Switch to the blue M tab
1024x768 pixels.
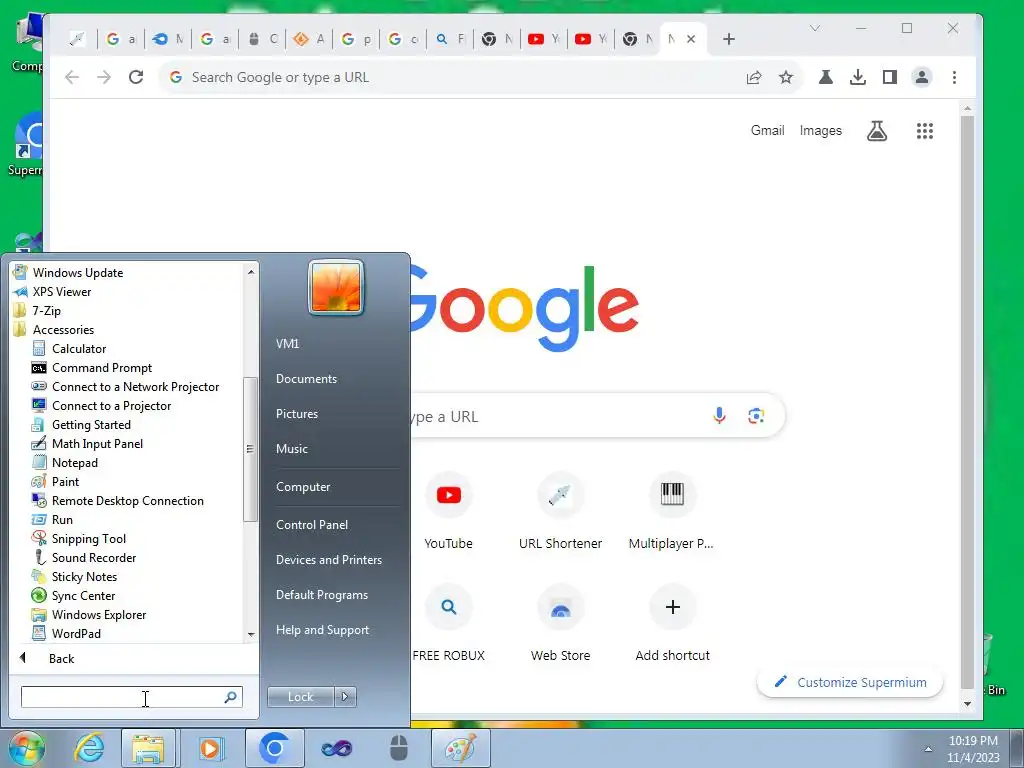coord(167,39)
